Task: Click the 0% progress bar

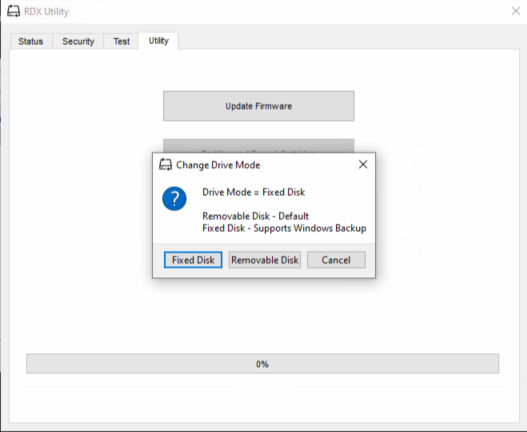Action: [x=262, y=364]
